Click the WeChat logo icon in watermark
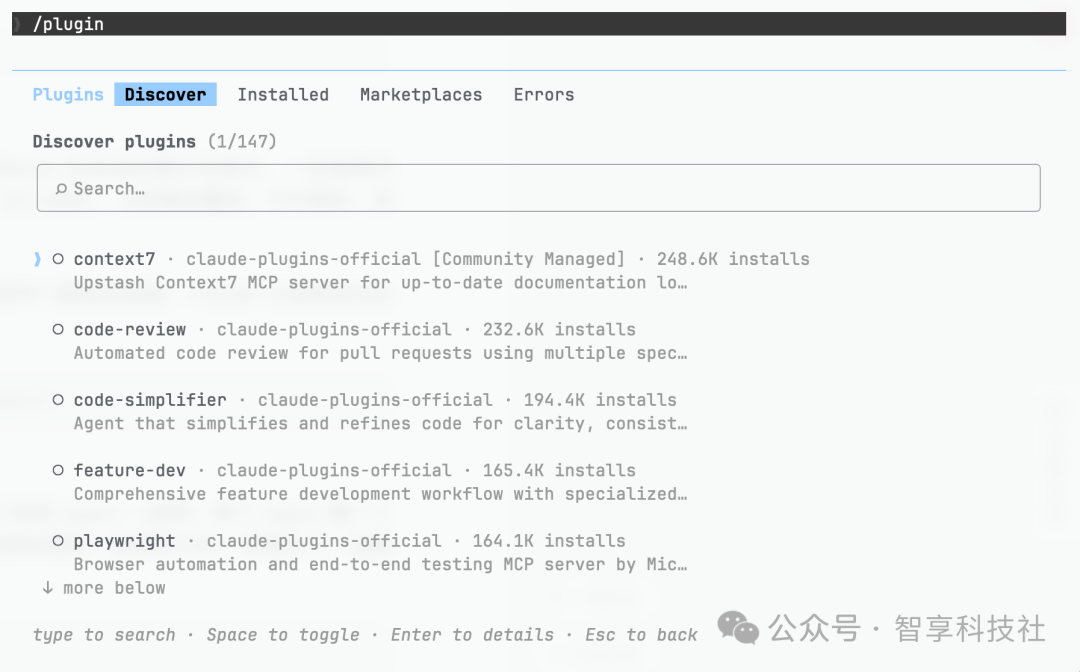 (738, 629)
